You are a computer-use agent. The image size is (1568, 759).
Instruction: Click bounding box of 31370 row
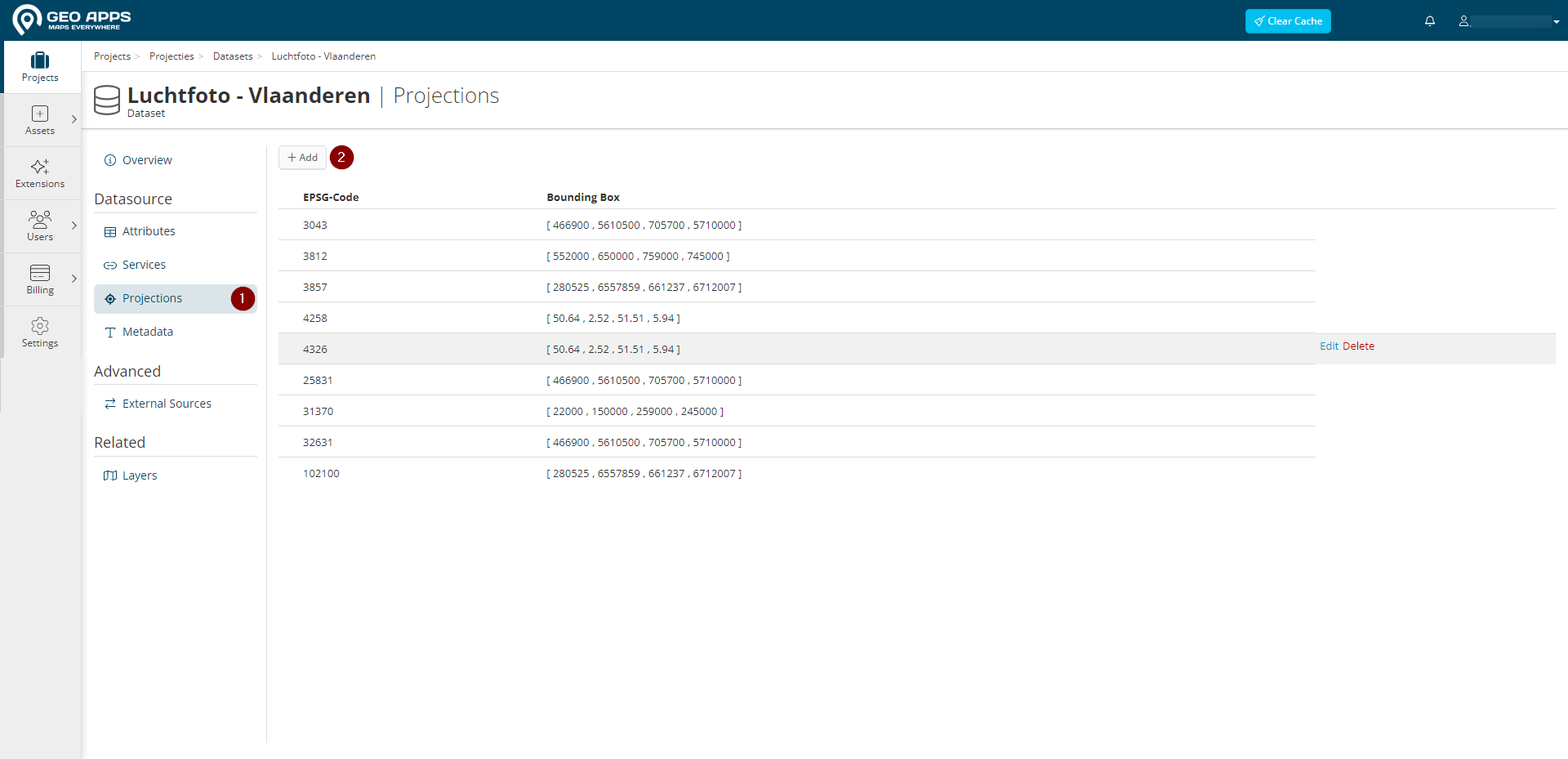(x=635, y=412)
